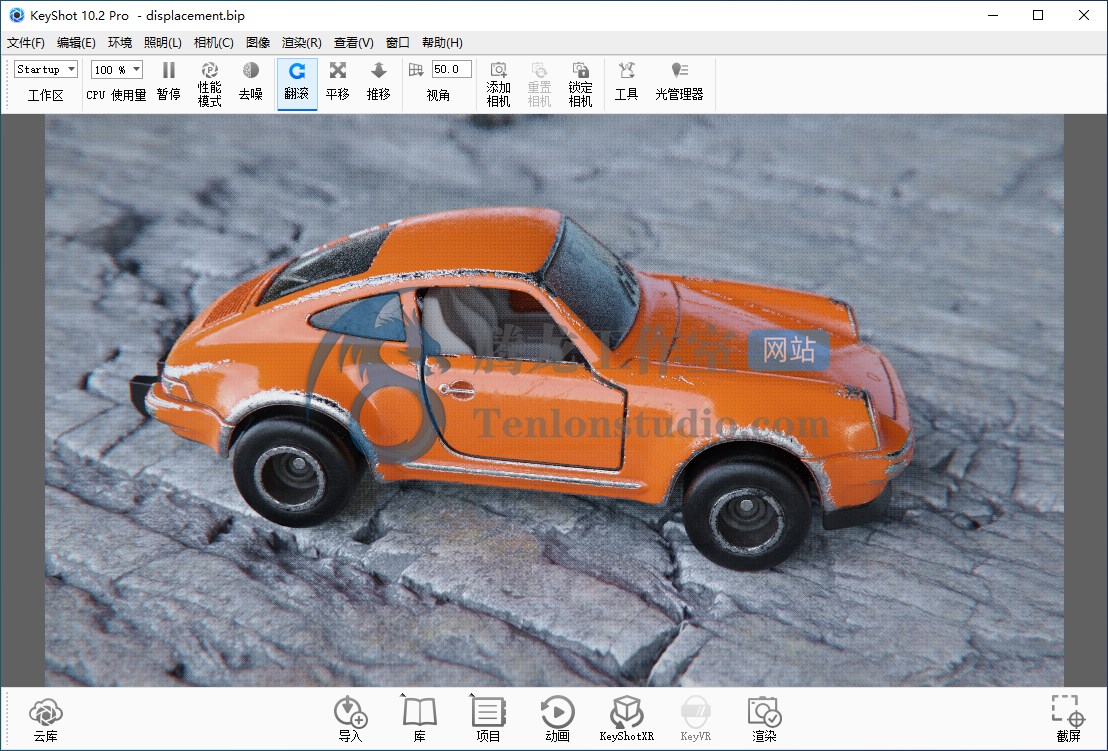Open the Edit (编辑) menu

click(76, 42)
